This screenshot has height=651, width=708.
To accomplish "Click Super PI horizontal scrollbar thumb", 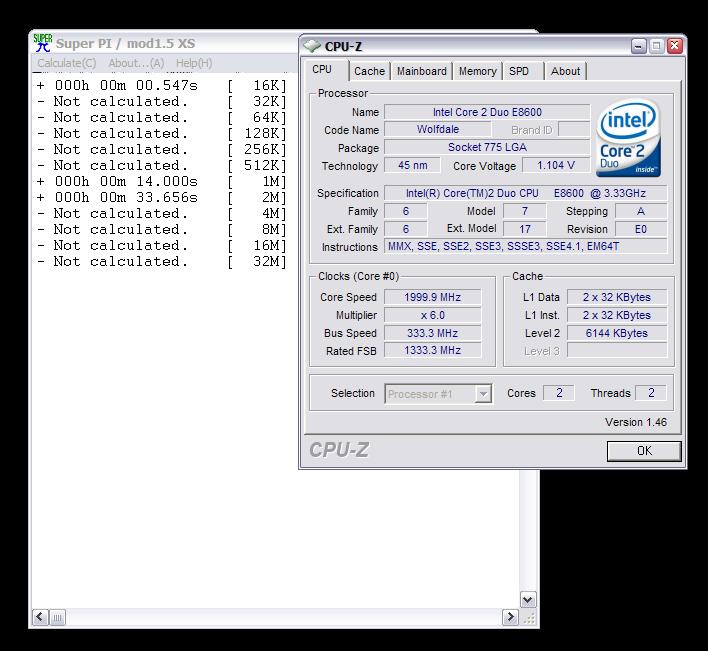I will (x=57, y=617).
